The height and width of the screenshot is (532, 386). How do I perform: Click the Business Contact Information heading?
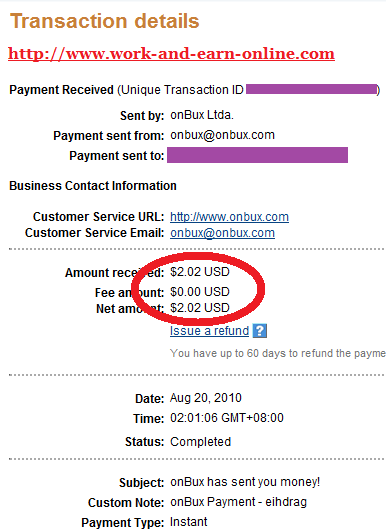click(93, 186)
